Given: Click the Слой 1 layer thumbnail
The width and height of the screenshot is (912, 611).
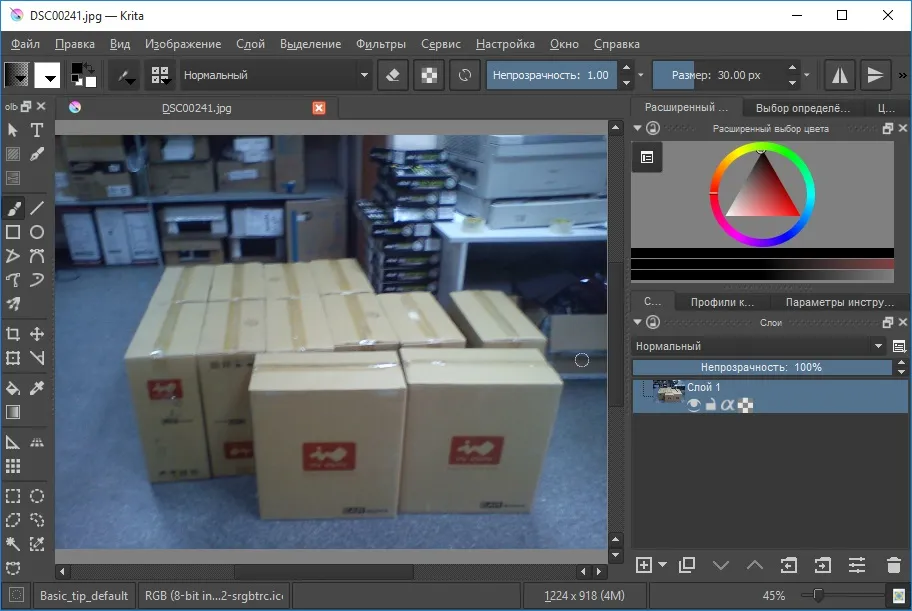Looking at the screenshot, I should point(669,391).
